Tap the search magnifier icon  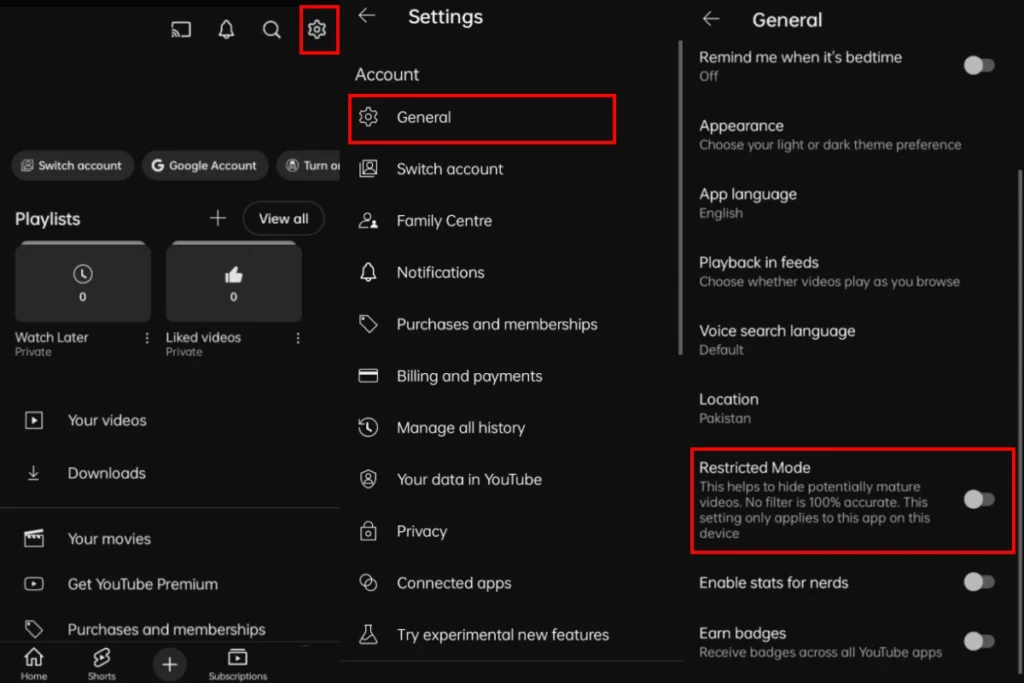[271, 30]
